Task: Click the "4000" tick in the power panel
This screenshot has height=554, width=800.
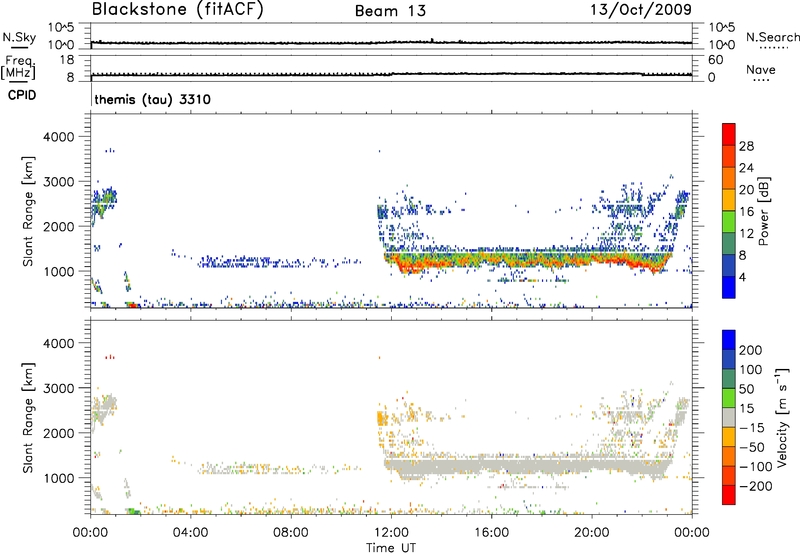Action: (x=58, y=137)
